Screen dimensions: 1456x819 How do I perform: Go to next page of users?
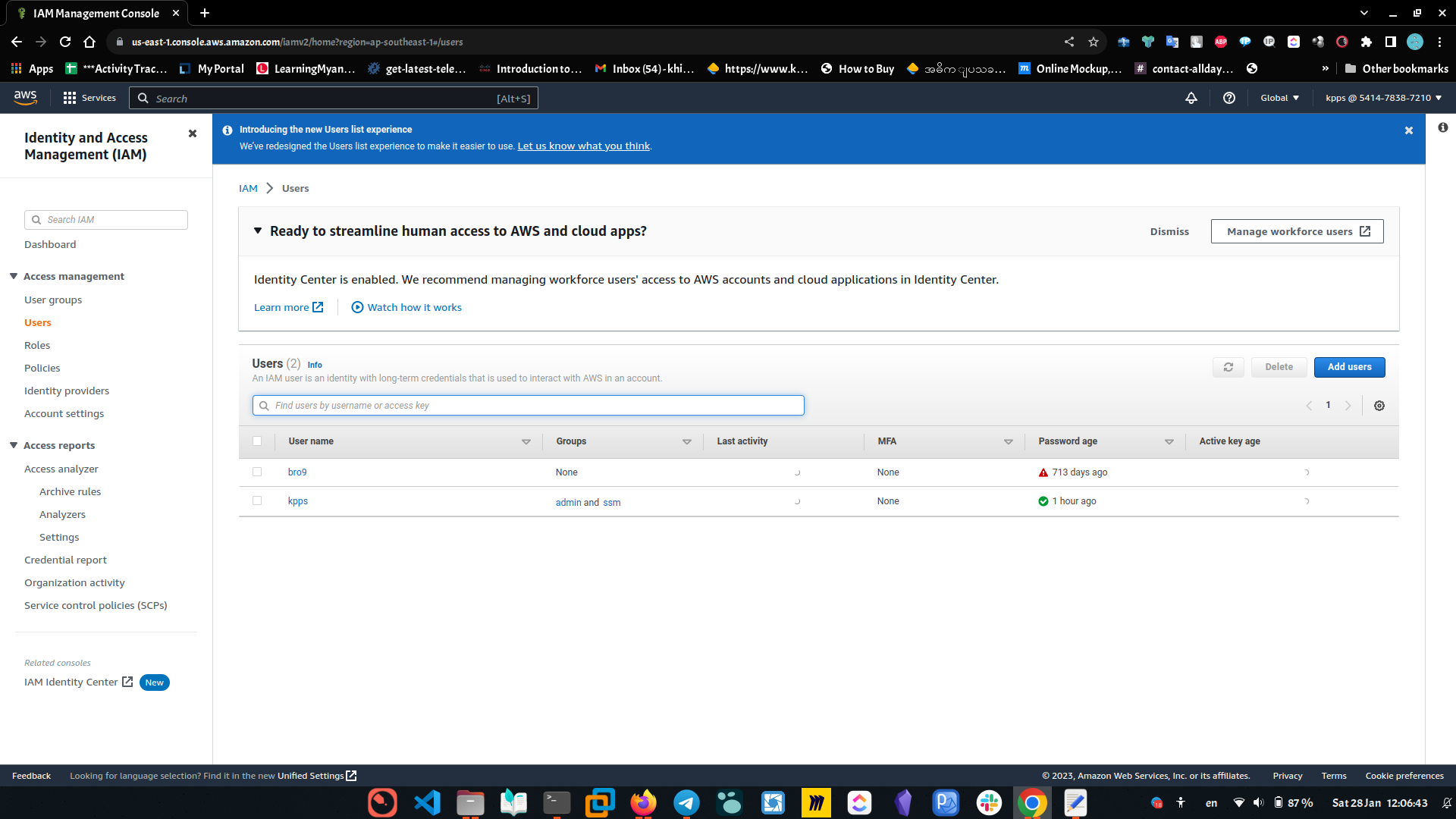pos(1348,406)
